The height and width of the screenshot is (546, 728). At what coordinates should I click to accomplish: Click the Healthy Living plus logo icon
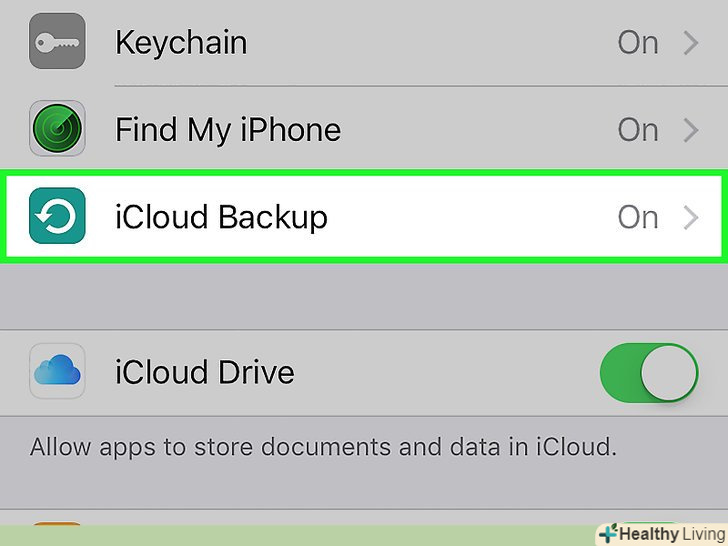pos(607,534)
